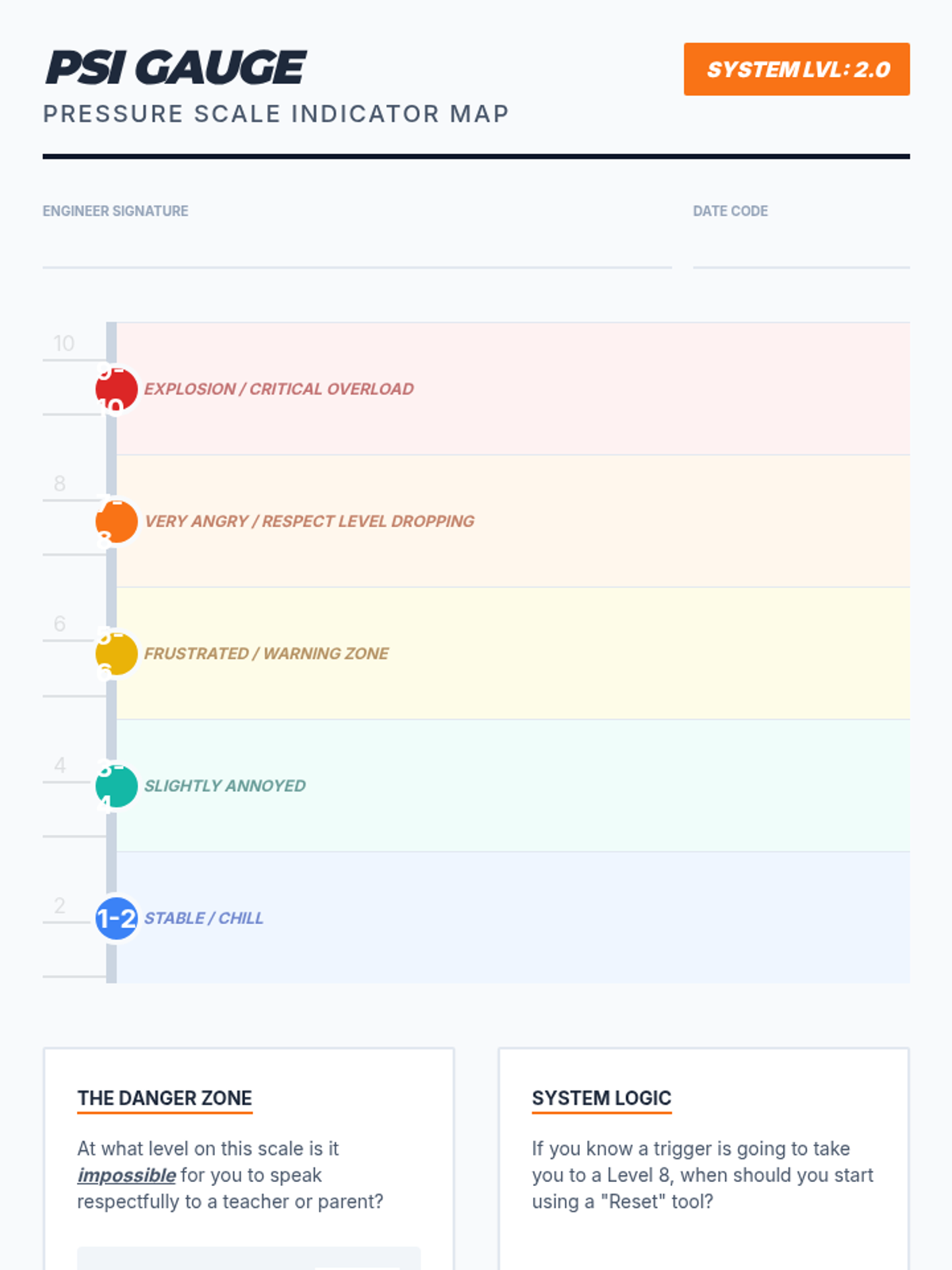Click the scale number 10 tick

point(63,344)
